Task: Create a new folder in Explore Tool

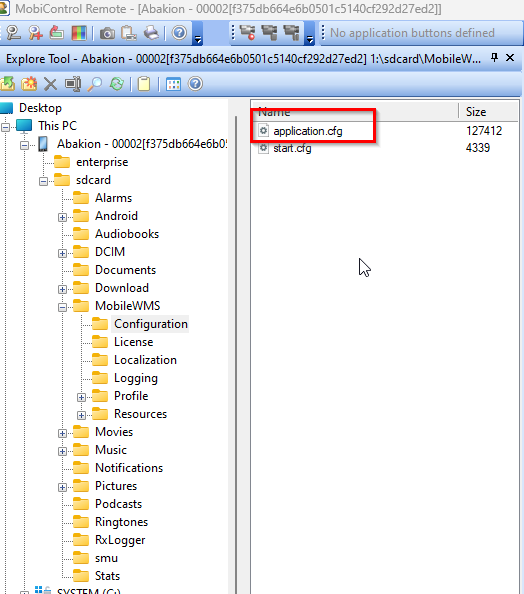Action: 29,84
